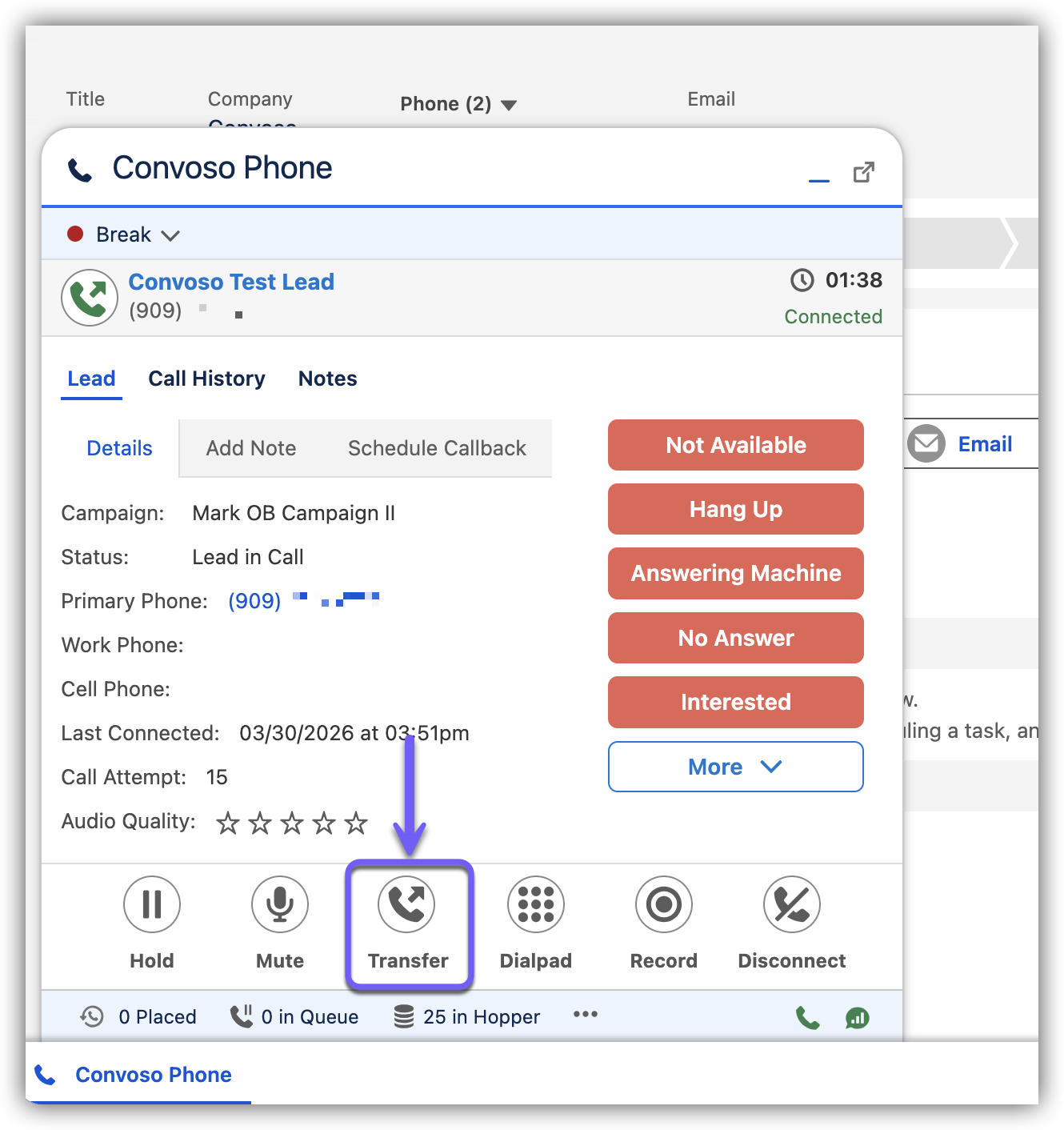
Task: Disconnect the current call
Action: click(792, 905)
